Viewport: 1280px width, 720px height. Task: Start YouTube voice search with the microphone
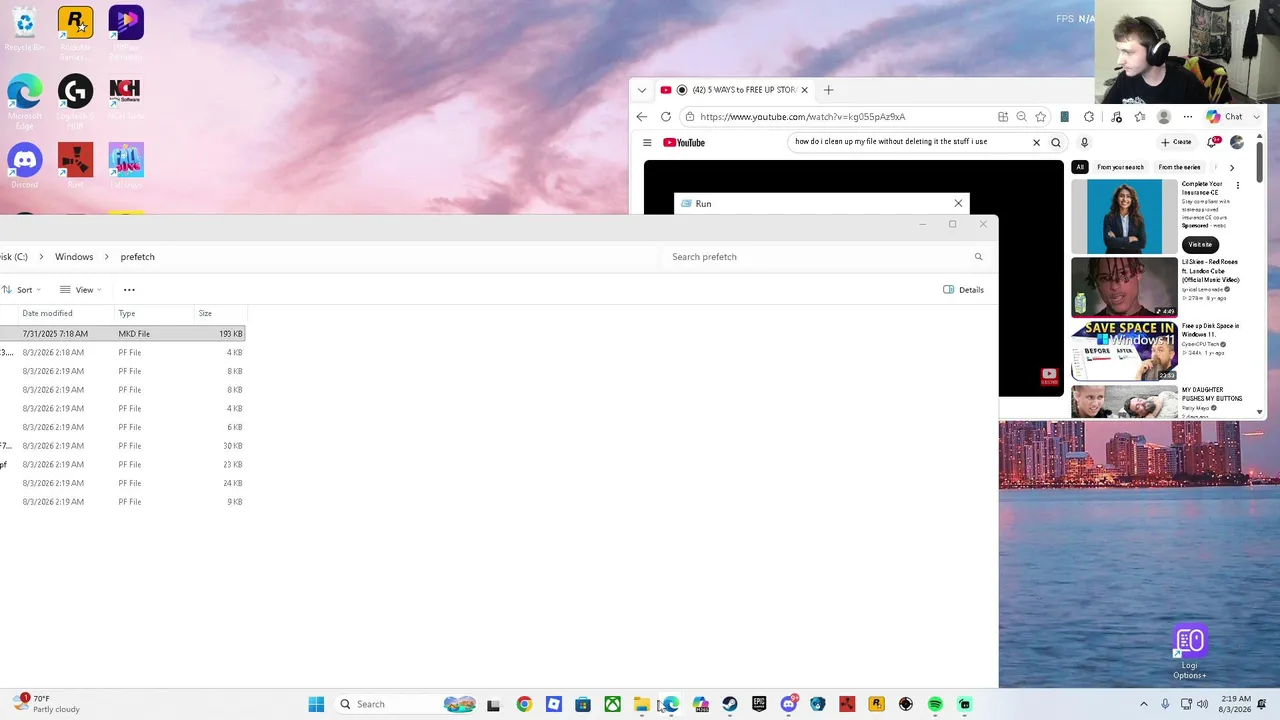[x=1084, y=143]
